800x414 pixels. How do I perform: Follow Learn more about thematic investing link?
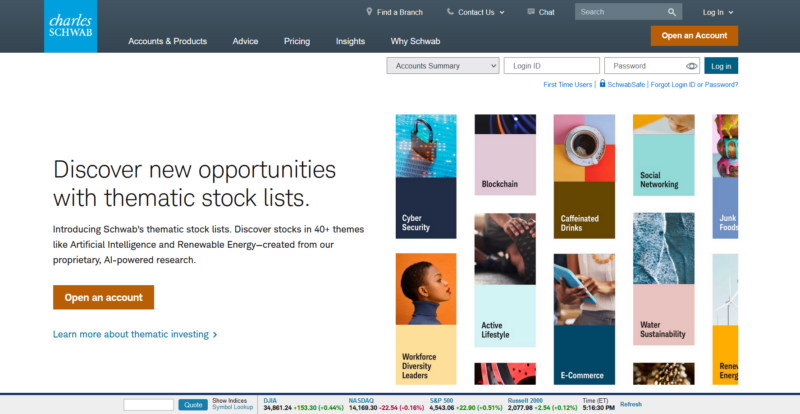(131, 335)
